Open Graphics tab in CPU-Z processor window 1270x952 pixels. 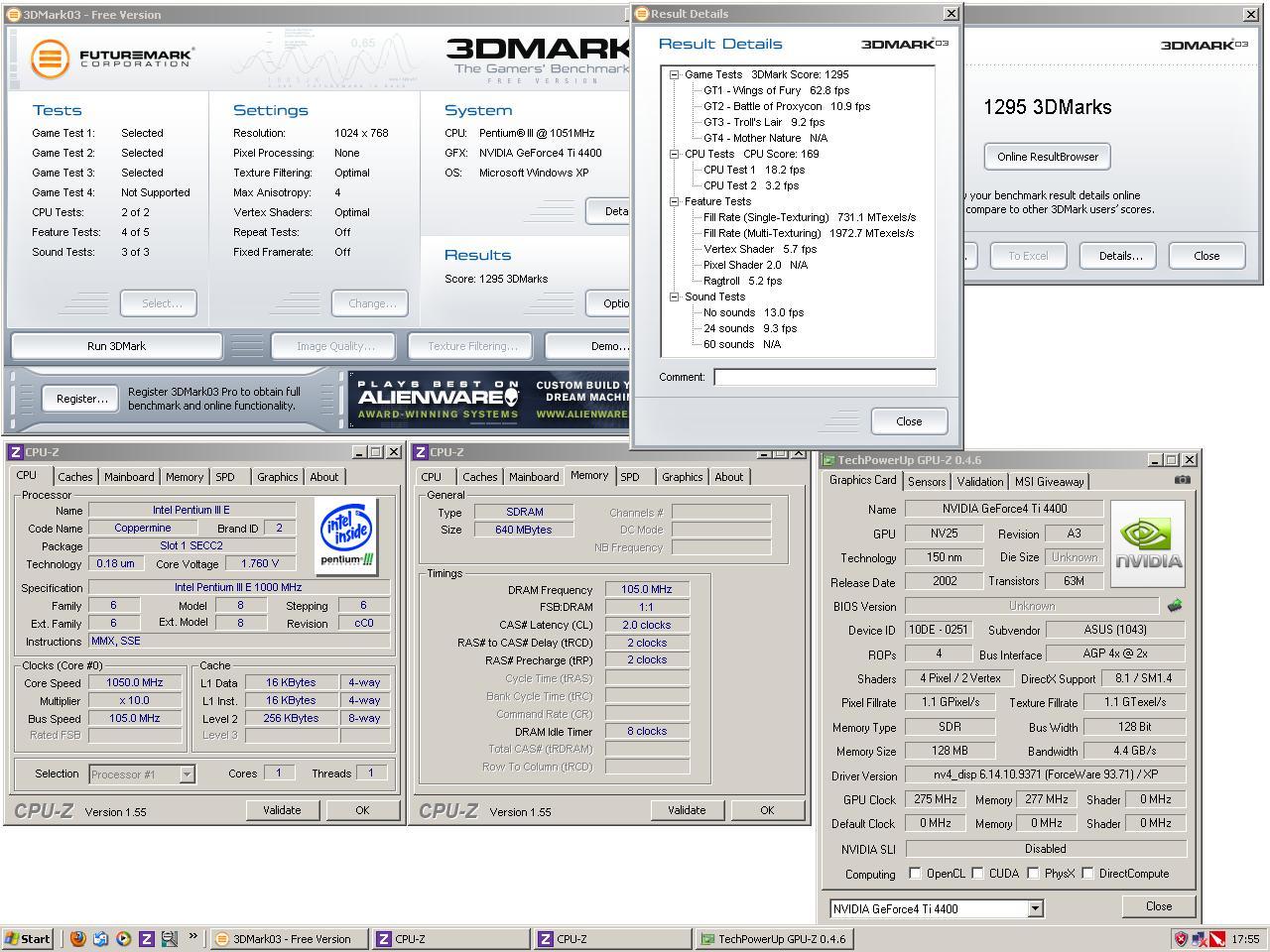[278, 477]
